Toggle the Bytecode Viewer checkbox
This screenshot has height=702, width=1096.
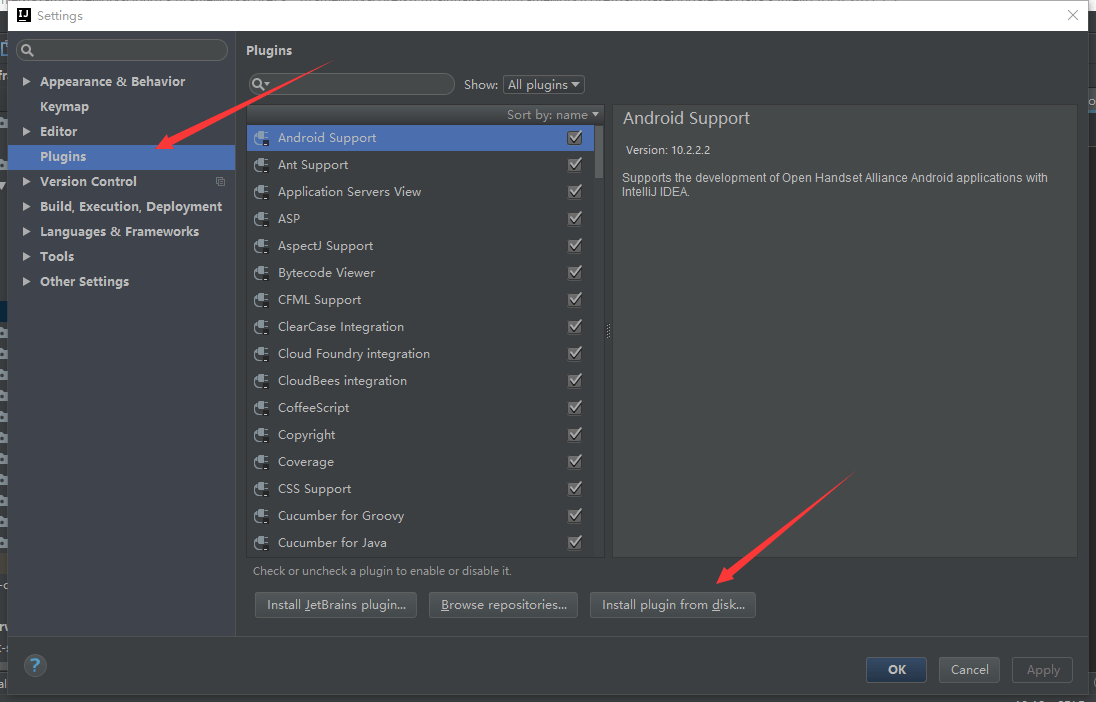coord(575,272)
